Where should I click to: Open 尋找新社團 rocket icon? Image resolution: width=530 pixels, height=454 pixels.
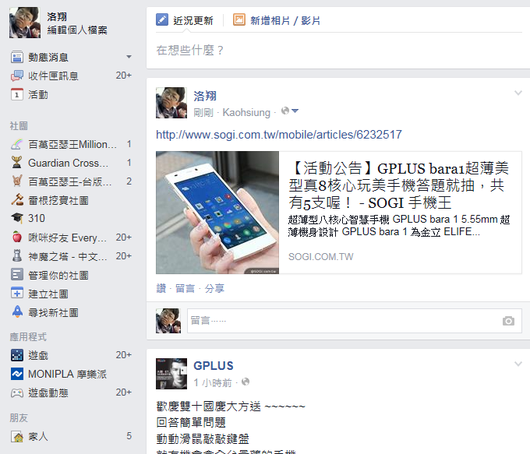pyautogui.click(x=17, y=312)
